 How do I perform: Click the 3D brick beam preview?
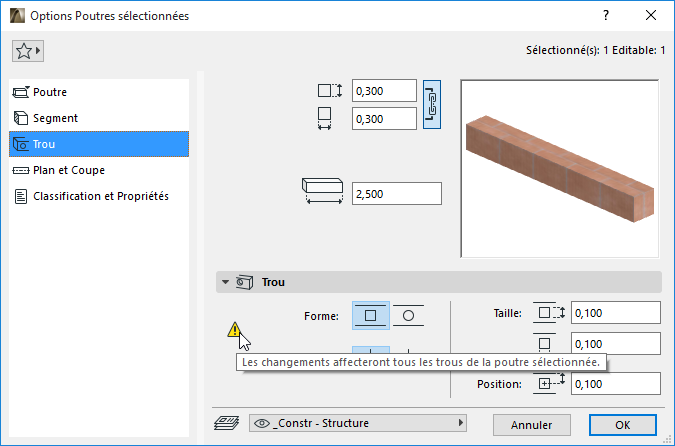pyautogui.click(x=560, y=169)
